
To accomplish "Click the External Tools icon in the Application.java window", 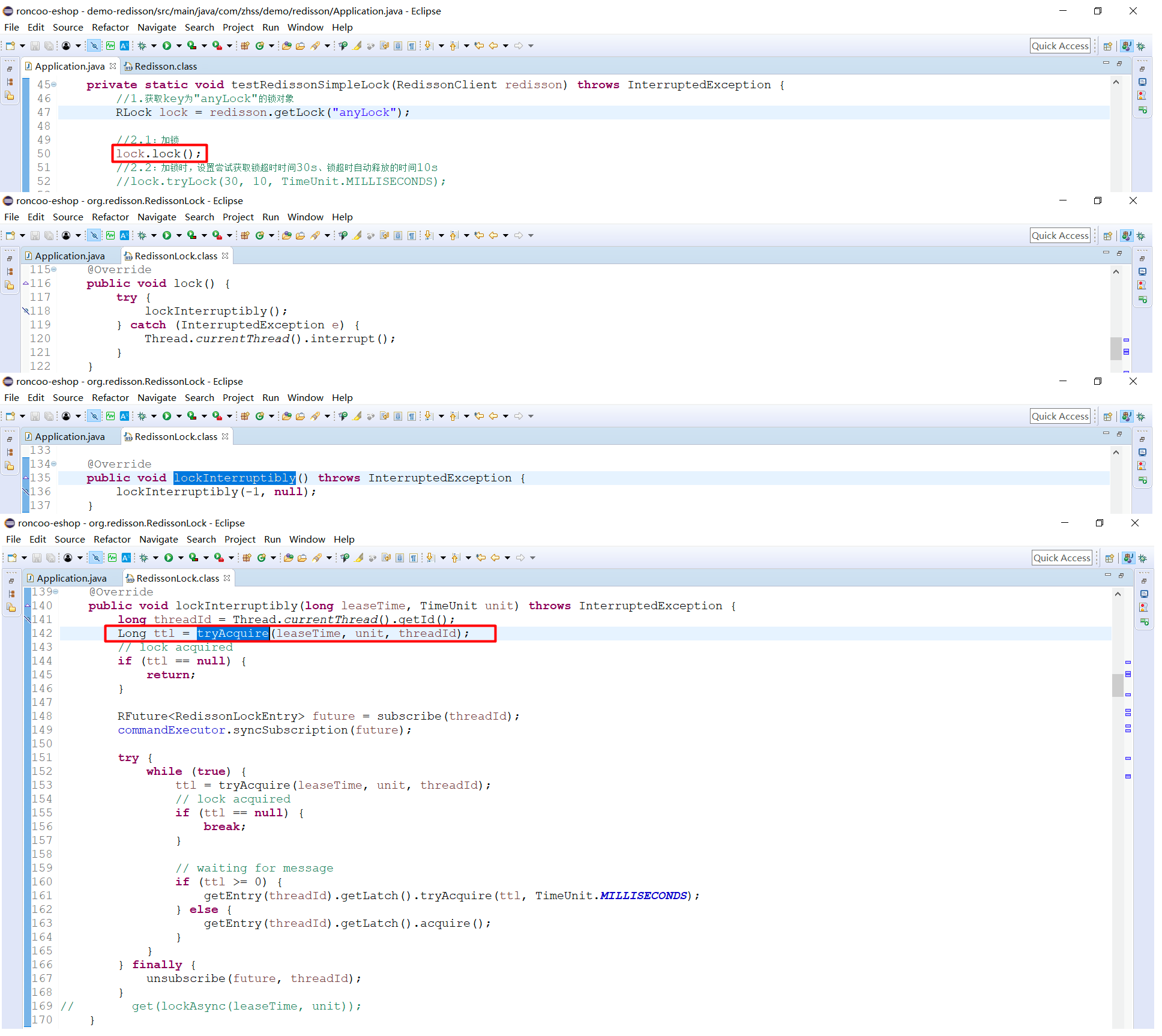I will point(217,46).
